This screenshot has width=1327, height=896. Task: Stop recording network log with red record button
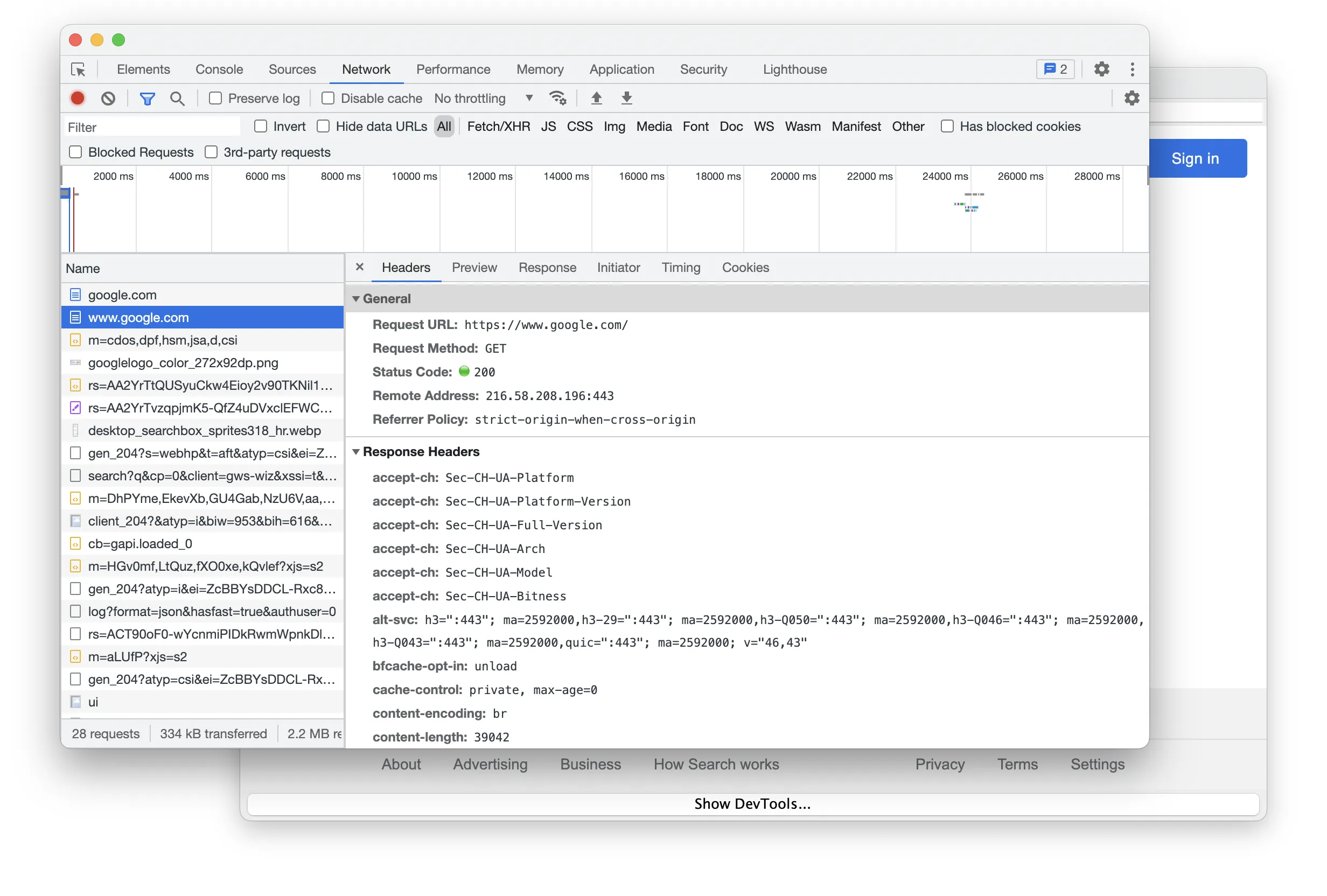click(x=78, y=98)
